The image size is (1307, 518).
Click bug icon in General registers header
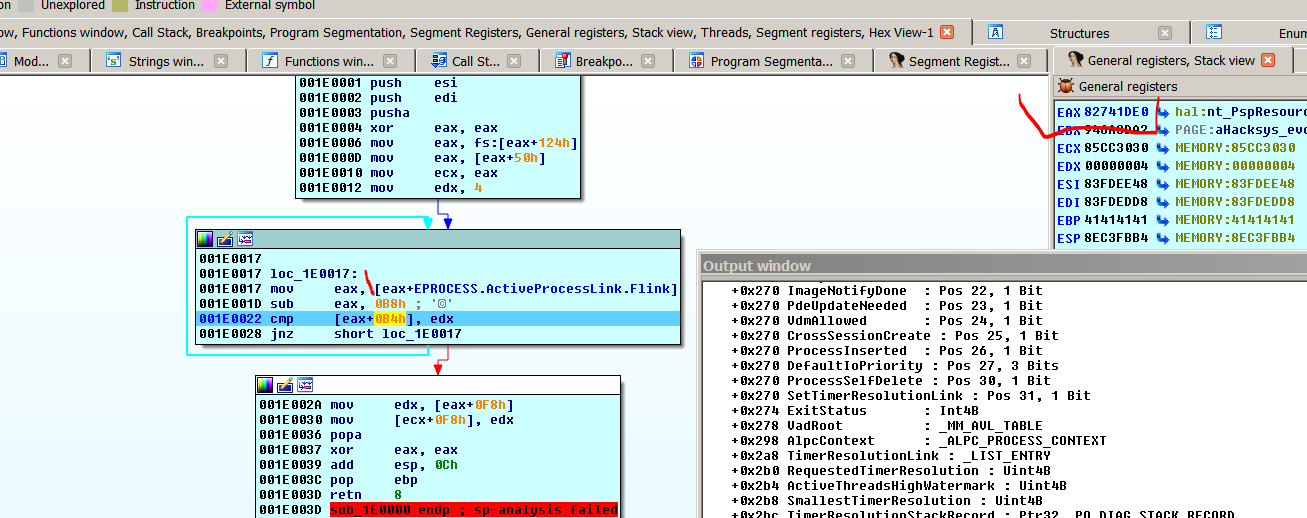click(1066, 86)
